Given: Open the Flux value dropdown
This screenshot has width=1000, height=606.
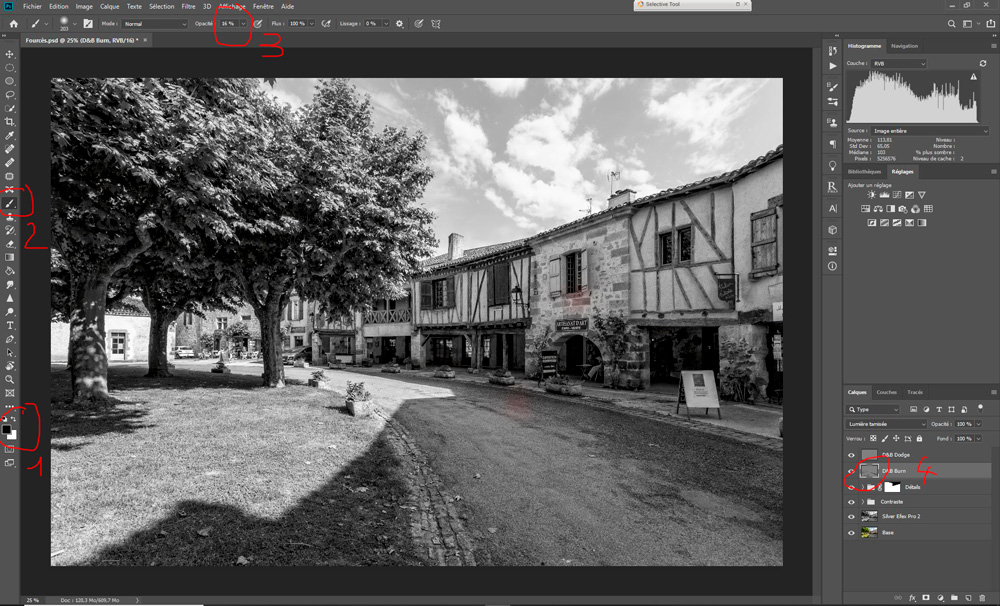Looking at the screenshot, I should [x=311, y=24].
